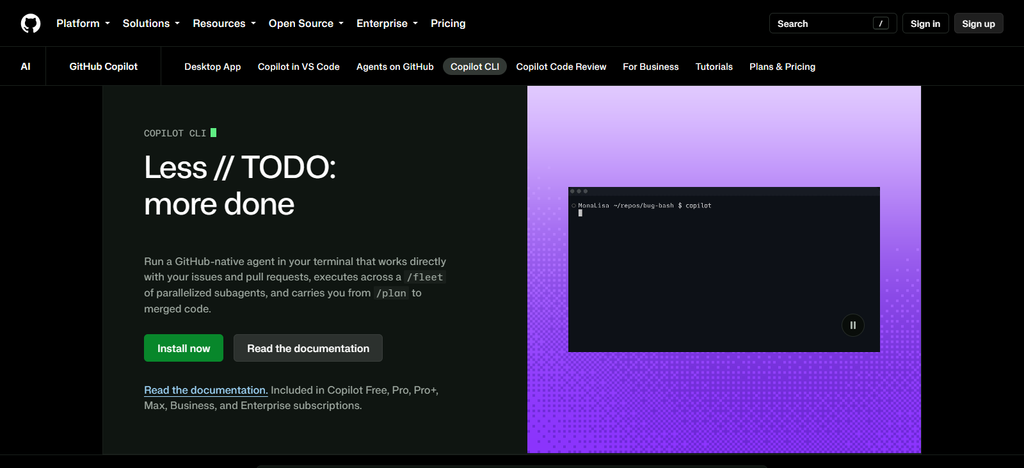Select the Copilot CLI tab
1024x468 pixels.
(x=475, y=67)
